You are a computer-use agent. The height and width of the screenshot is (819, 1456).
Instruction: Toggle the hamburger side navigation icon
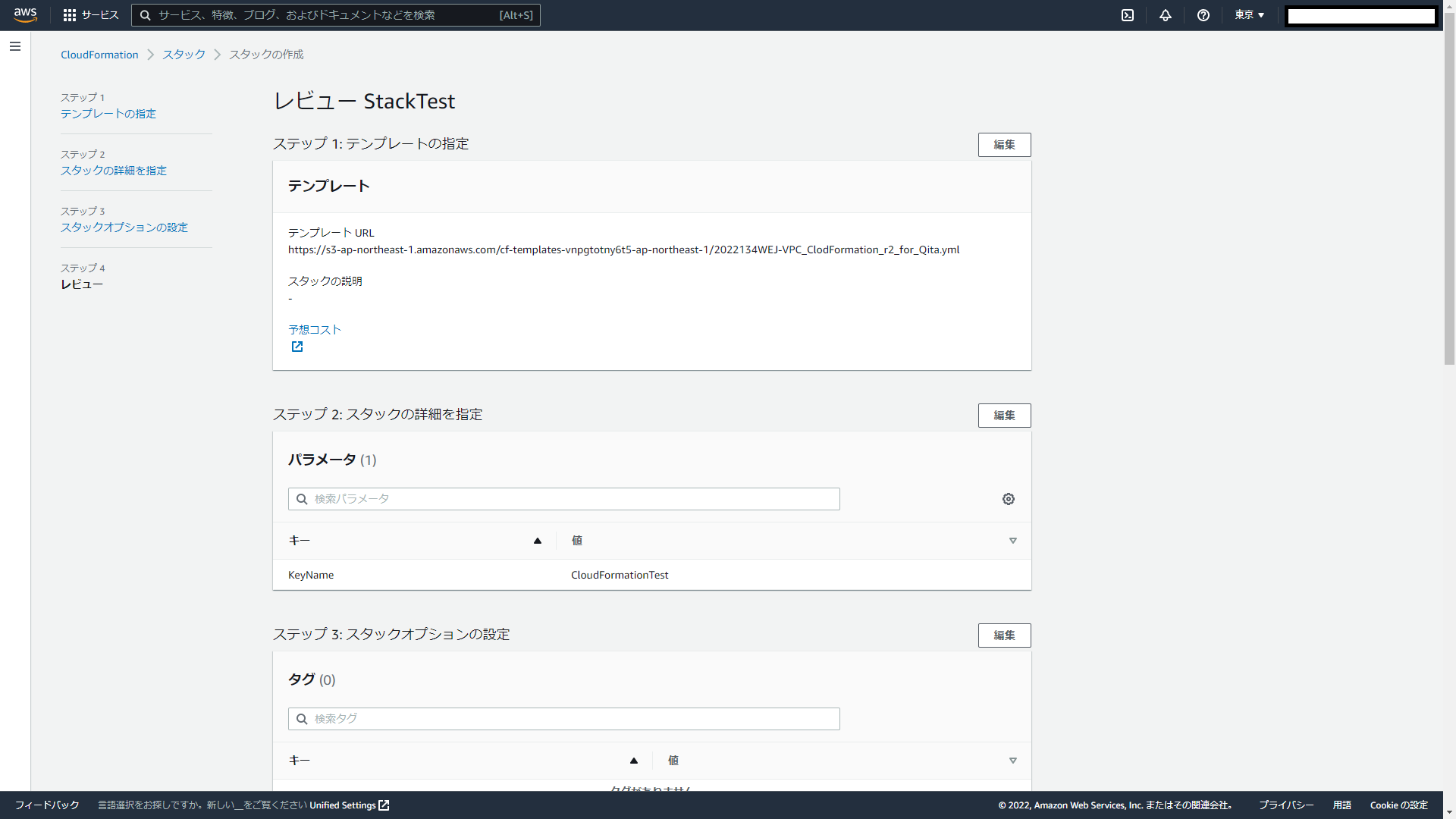15,46
